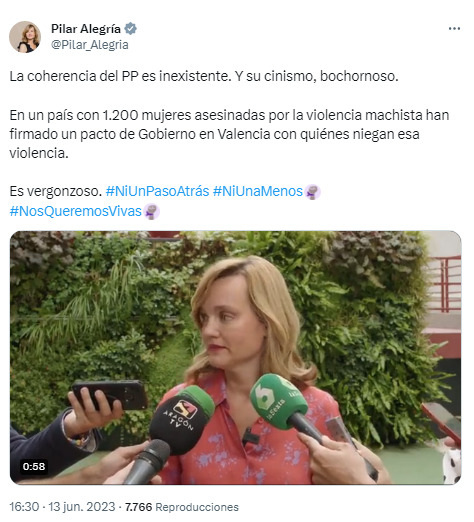Click the 'Es vergonzoso.' text

[x=56, y=192]
